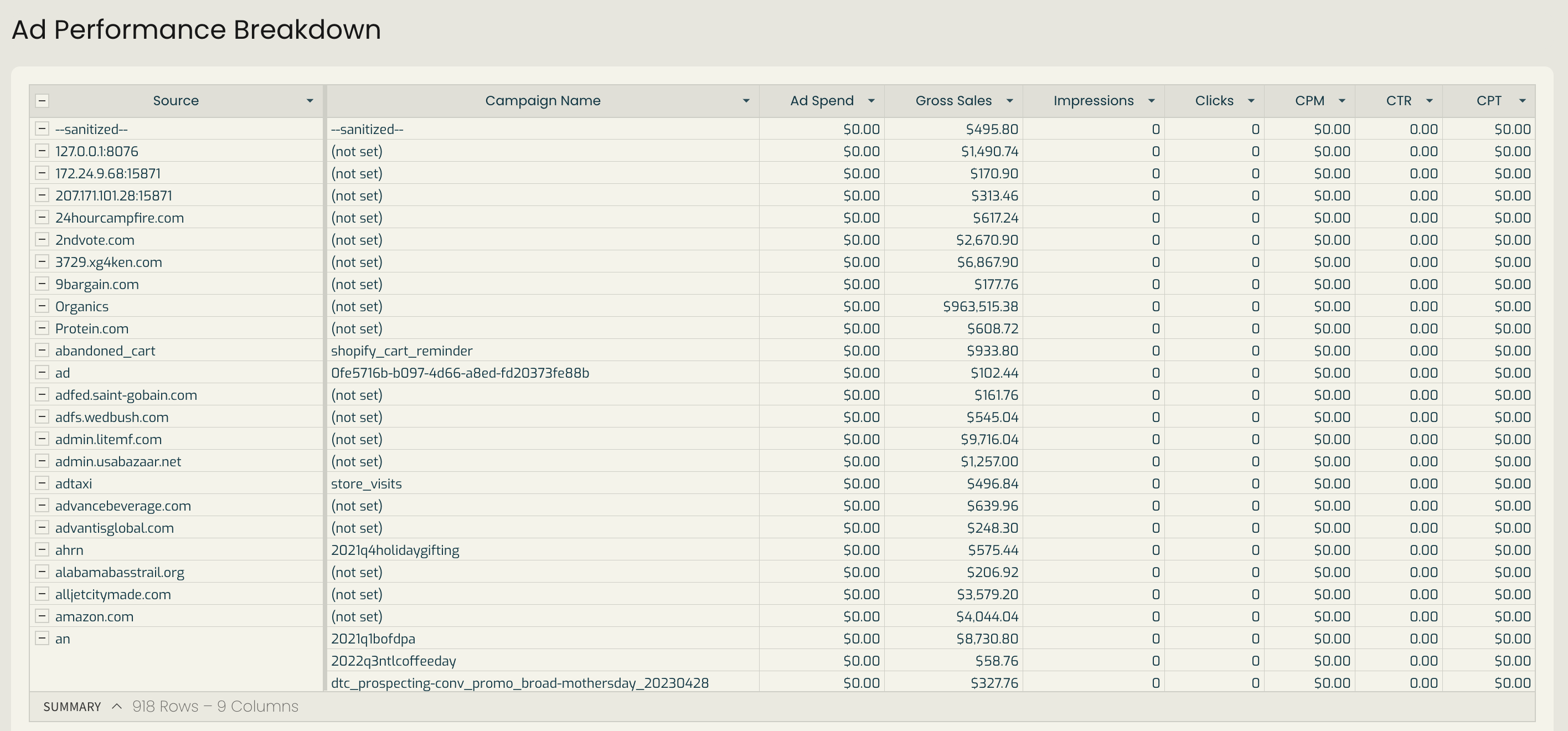Collapse the an source row
The image size is (1568, 731).
(x=42, y=638)
